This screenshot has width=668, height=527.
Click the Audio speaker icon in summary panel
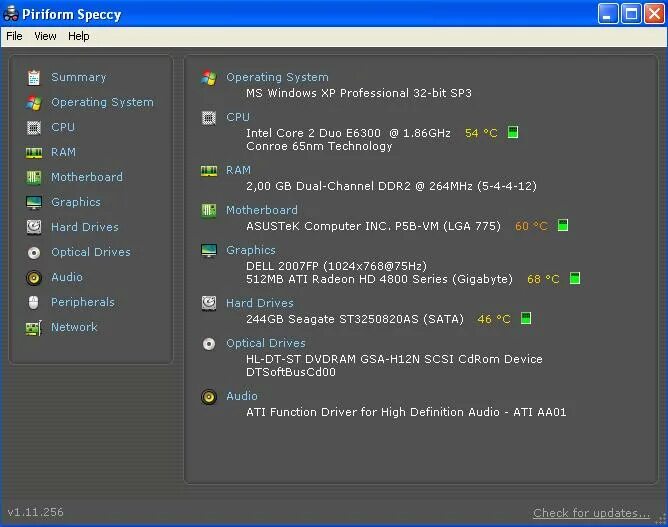[209, 397]
